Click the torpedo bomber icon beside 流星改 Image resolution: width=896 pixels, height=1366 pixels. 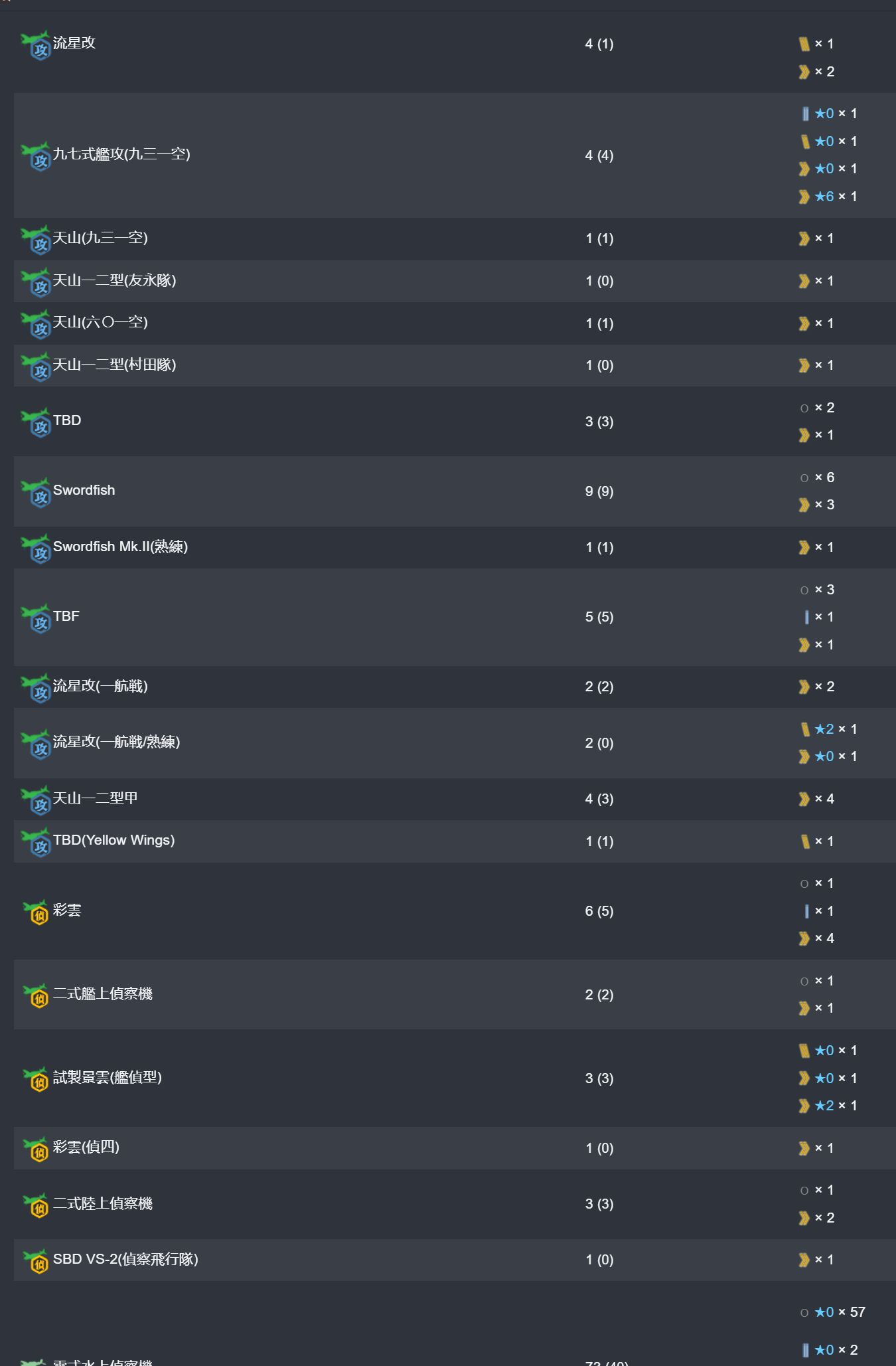pos(36,45)
